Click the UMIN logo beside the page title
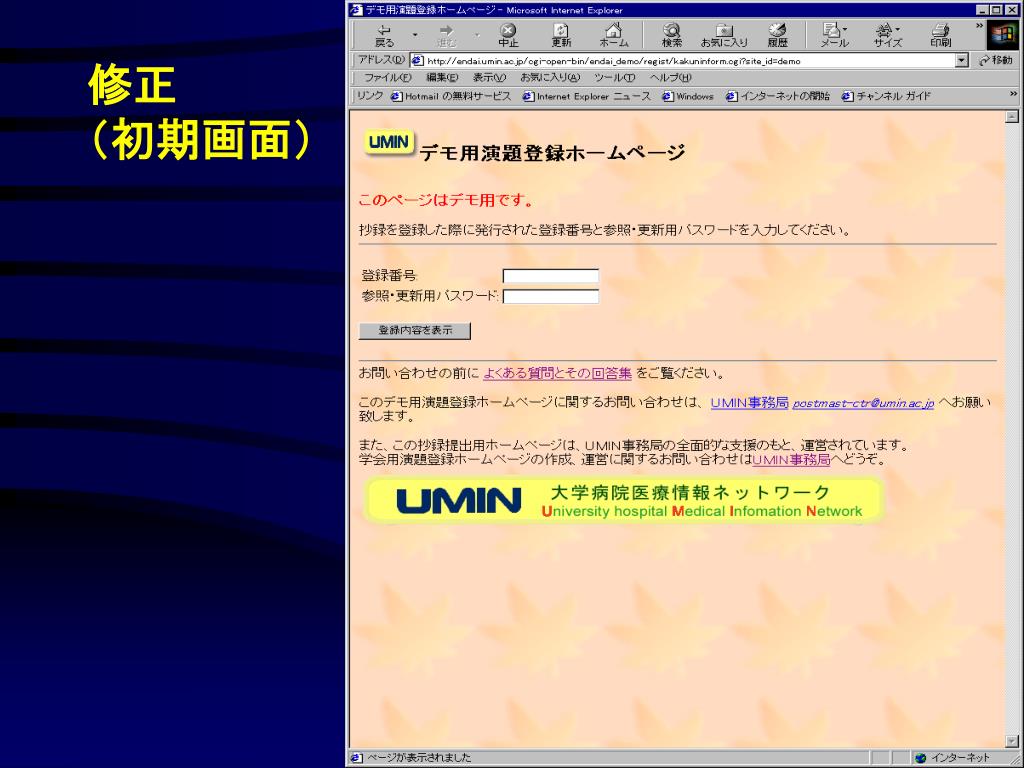1024x768 pixels. pyautogui.click(x=389, y=142)
